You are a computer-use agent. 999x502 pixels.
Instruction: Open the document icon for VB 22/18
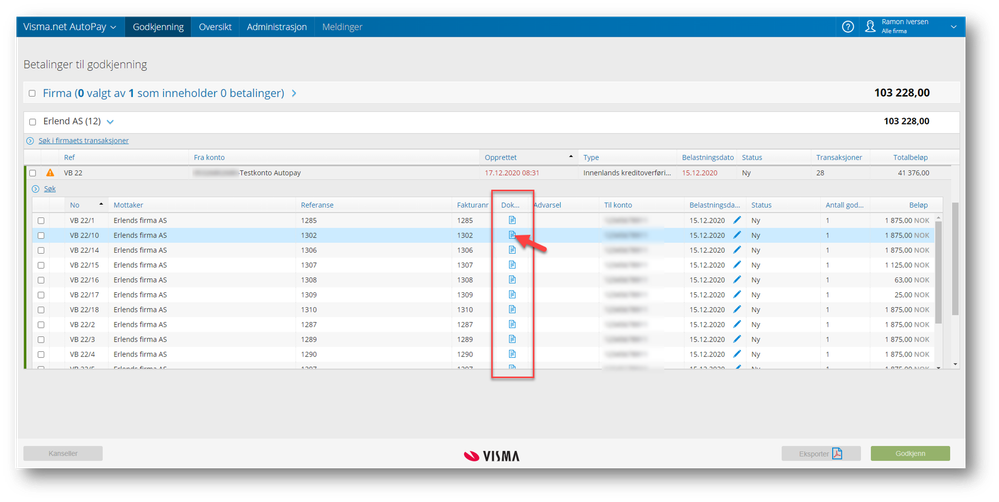512,309
